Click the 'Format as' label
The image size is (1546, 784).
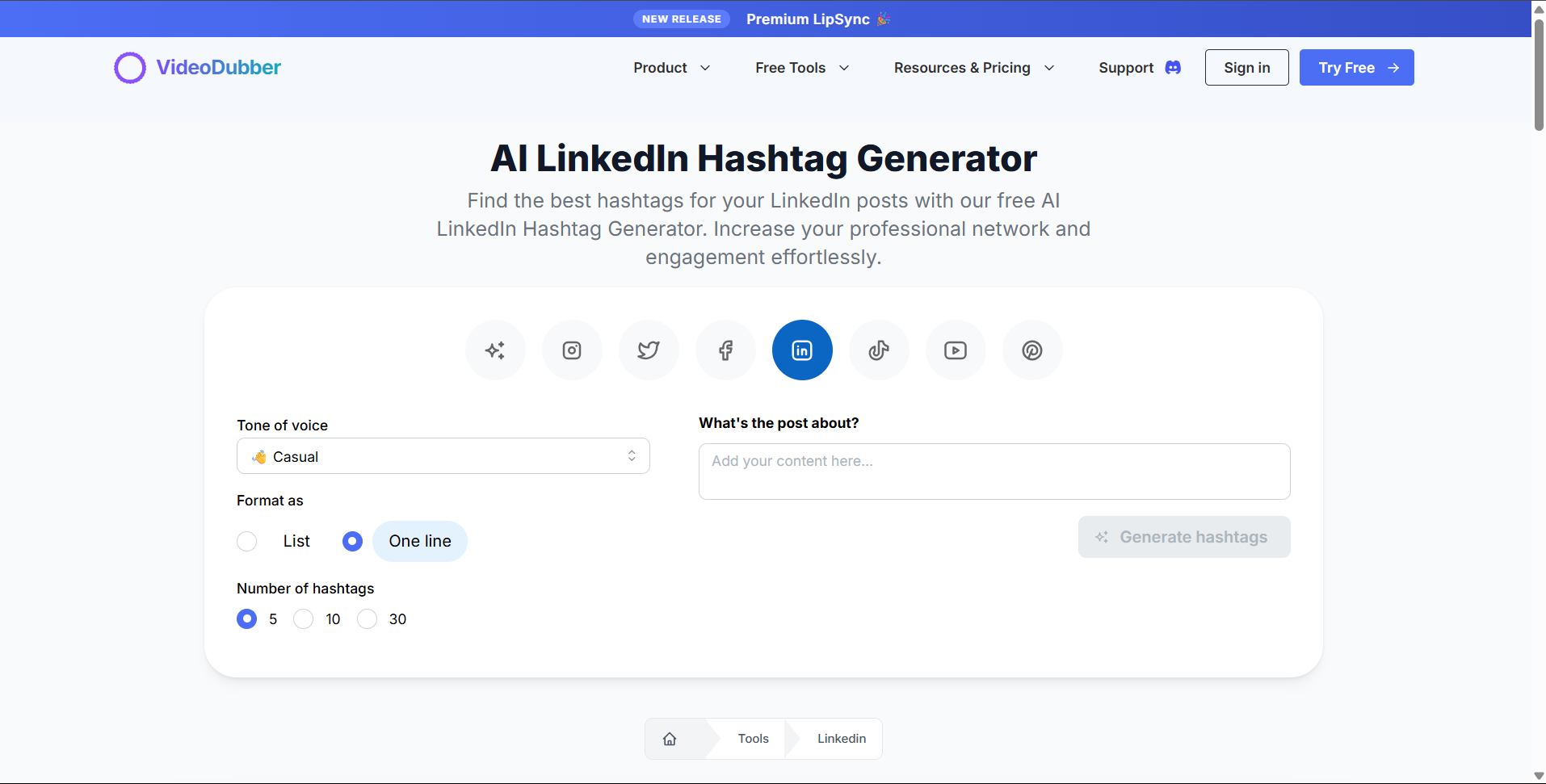[270, 501]
